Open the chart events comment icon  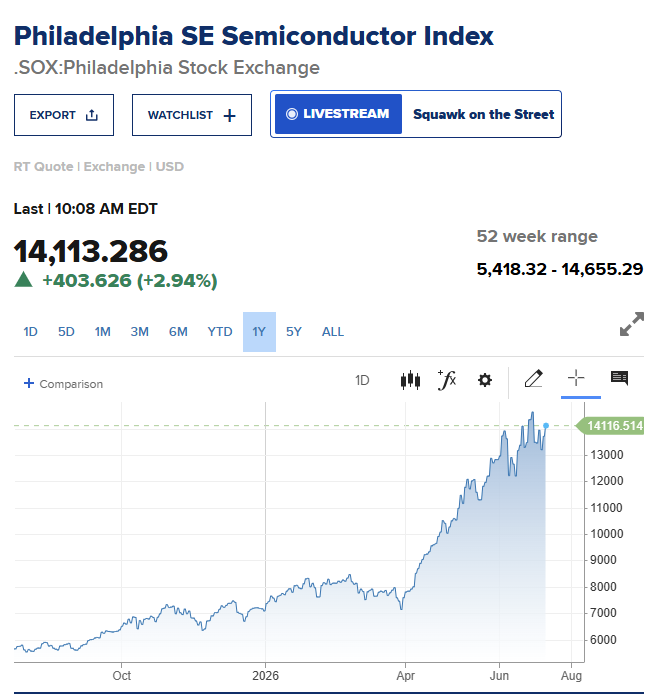pos(619,378)
